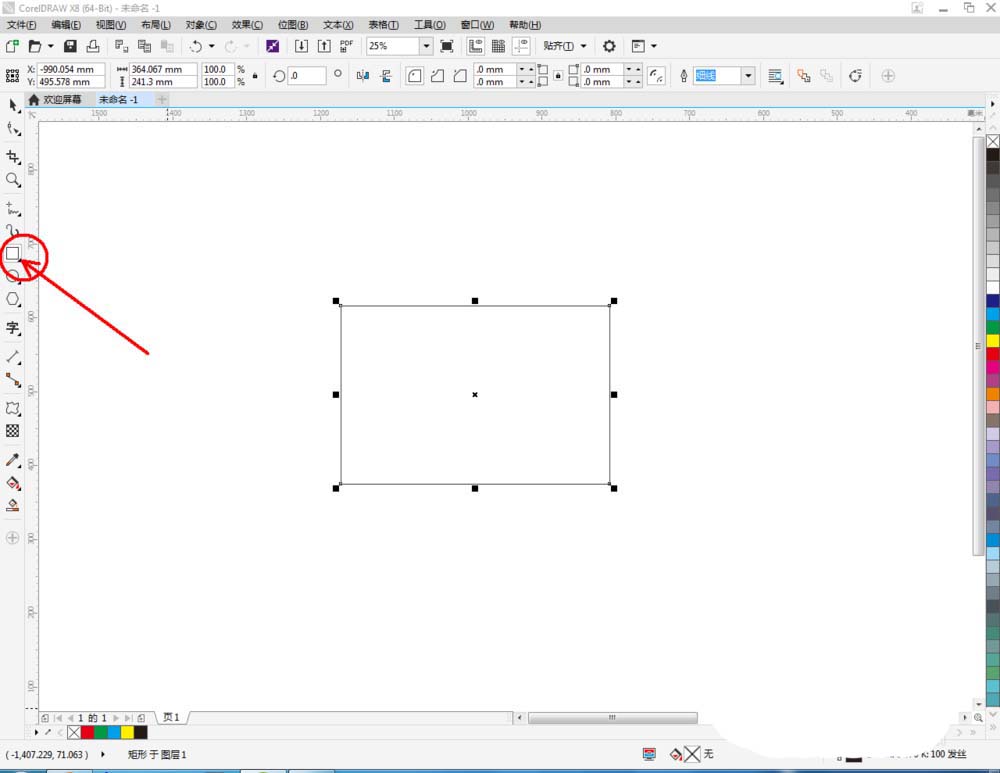Select the Text tool (字)
Image resolution: width=1000 pixels, height=773 pixels.
pos(13,326)
